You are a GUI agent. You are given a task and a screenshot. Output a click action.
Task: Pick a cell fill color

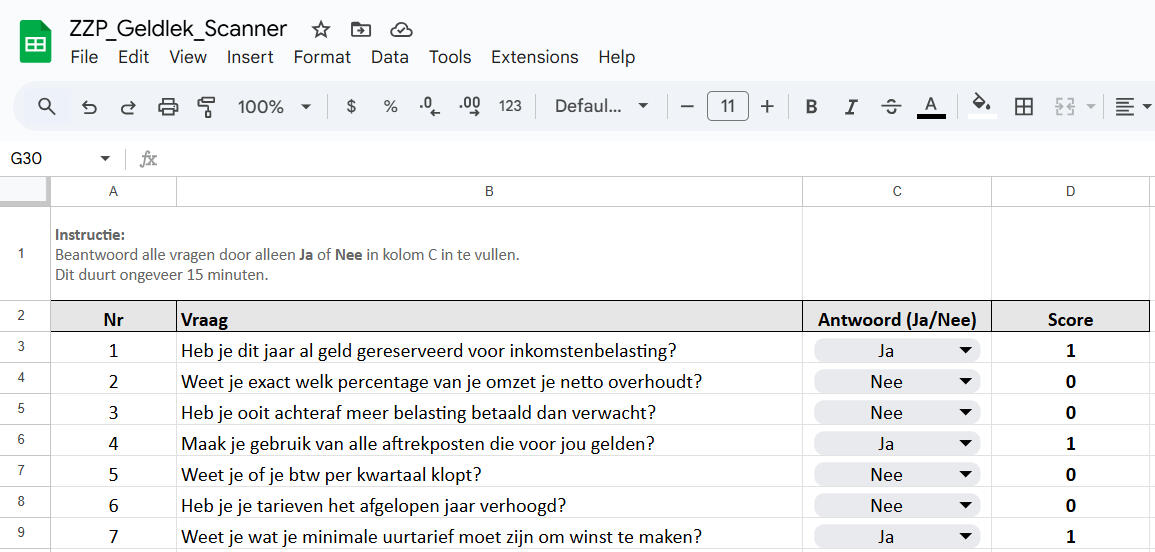click(x=981, y=107)
